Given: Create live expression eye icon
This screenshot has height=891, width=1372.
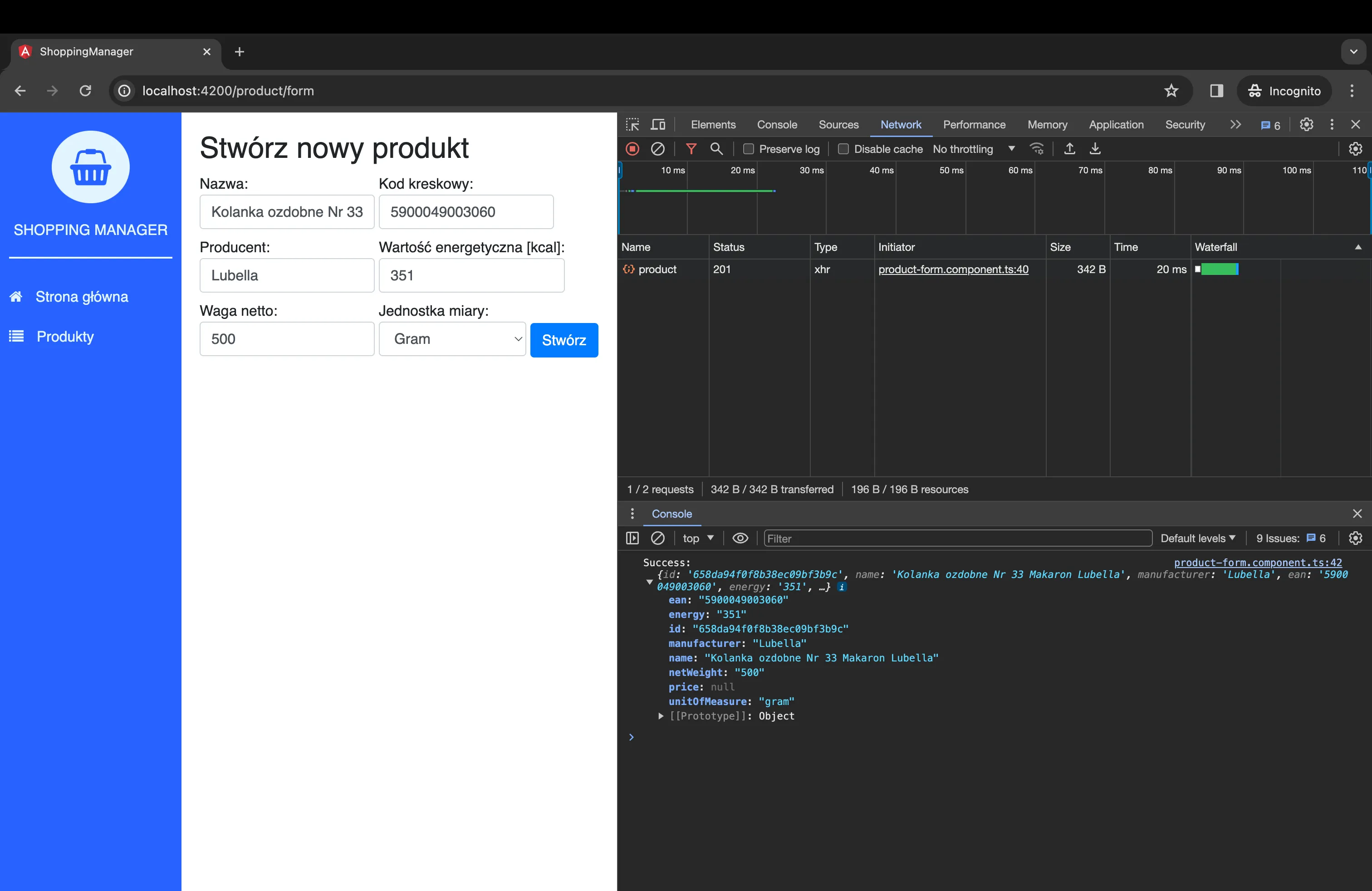Looking at the screenshot, I should coord(740,539).
